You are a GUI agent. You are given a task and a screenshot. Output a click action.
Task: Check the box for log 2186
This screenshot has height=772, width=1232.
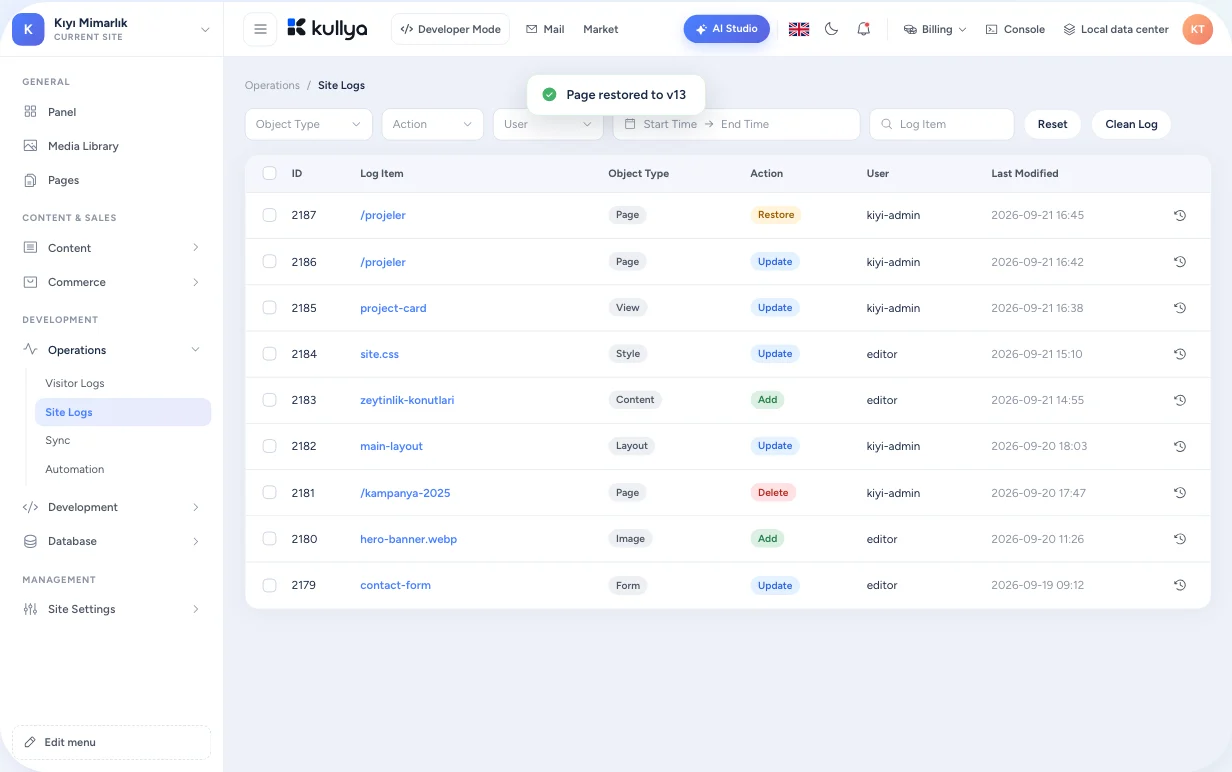coord(269,261)
